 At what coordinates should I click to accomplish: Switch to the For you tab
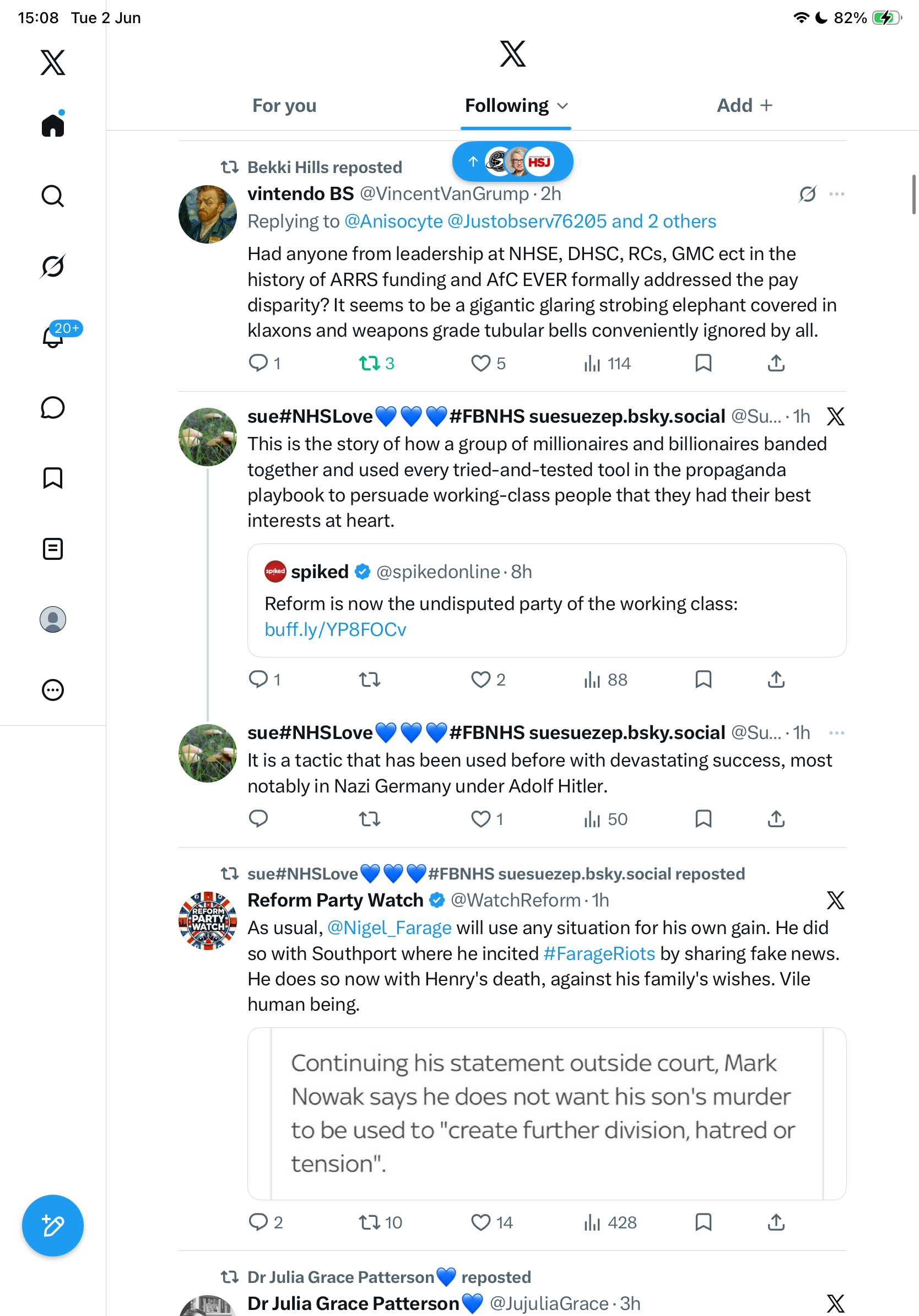pyautogui.click(x=284, y=106)
